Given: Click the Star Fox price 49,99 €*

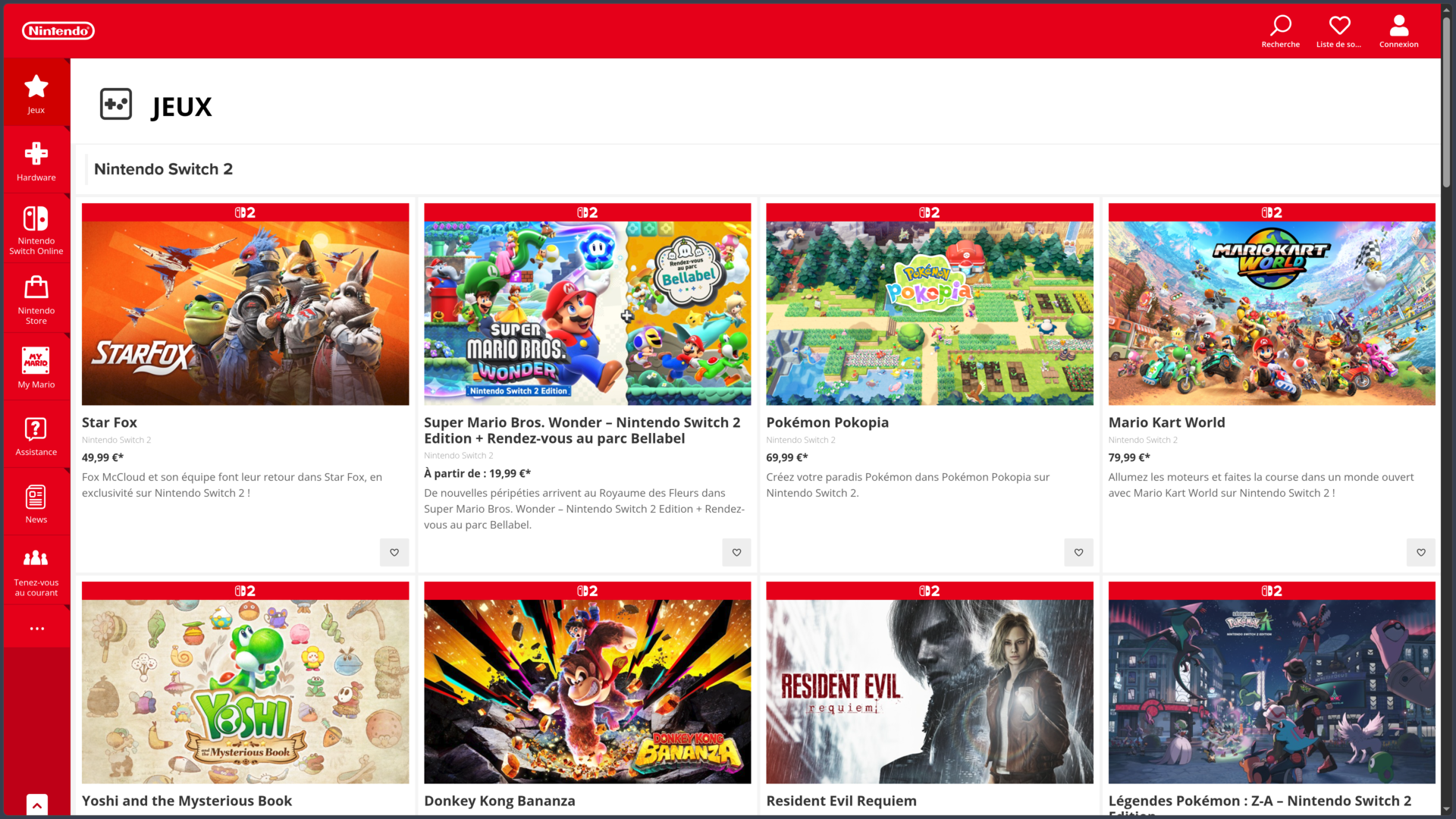Looking at the screenshot, I should tap(102, 457).
